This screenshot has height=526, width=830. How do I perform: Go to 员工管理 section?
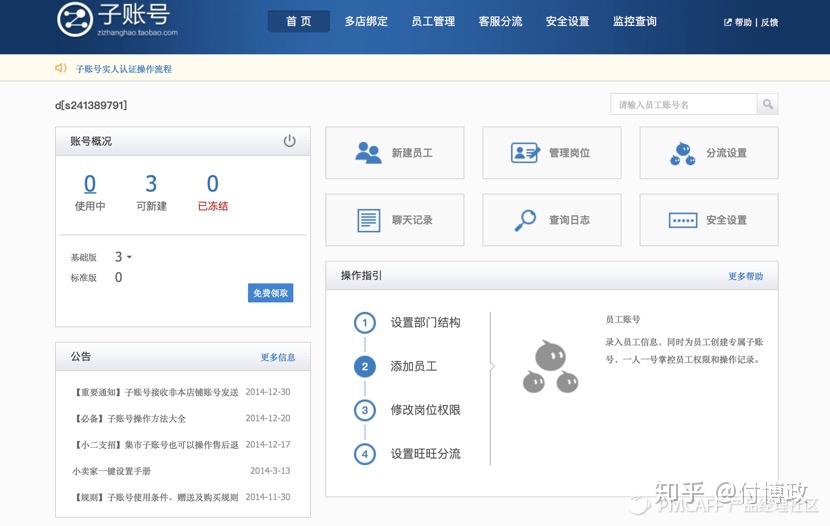click(433, 21)
